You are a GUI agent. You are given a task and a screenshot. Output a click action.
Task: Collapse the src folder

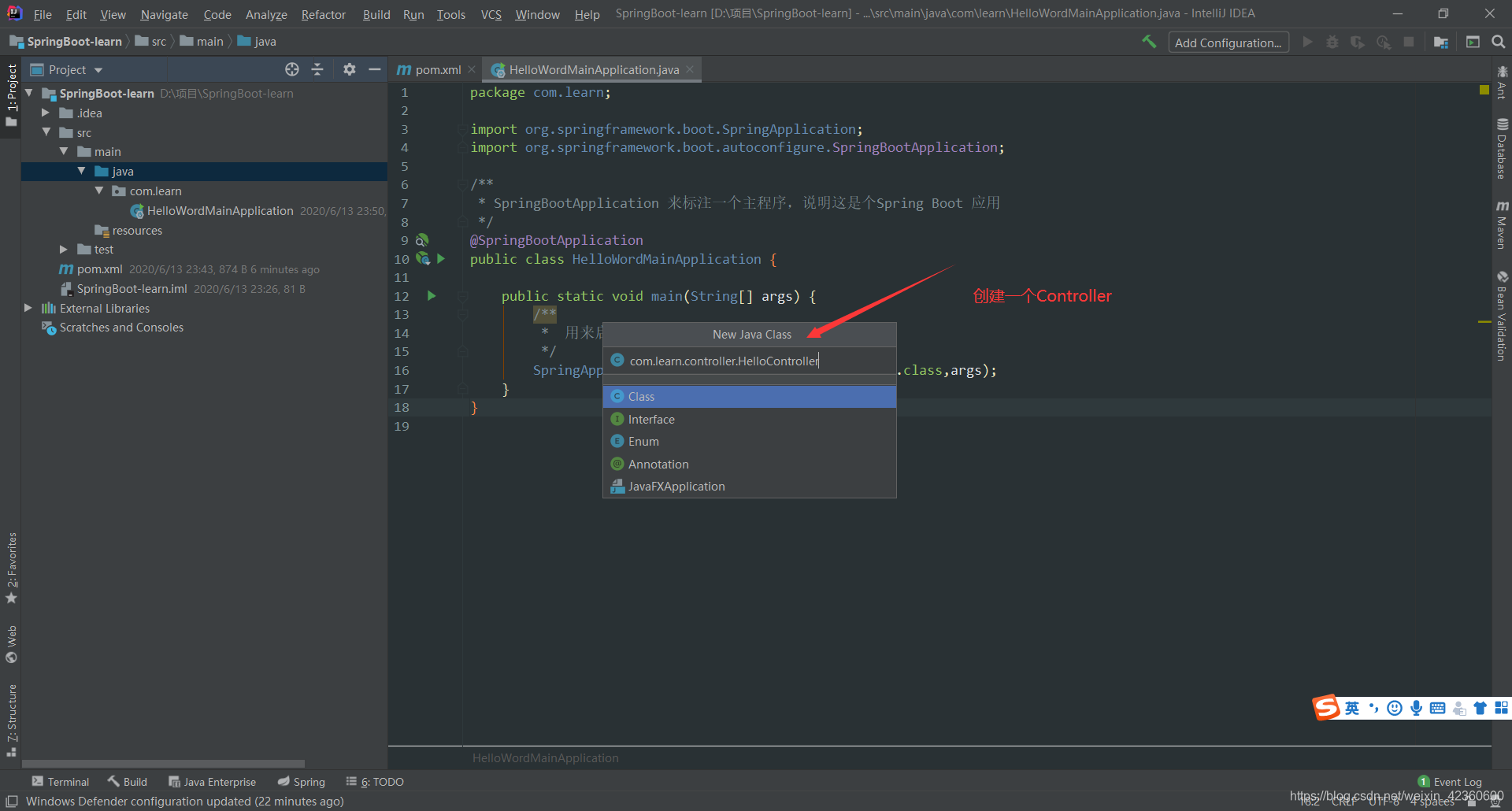(46, 132)
